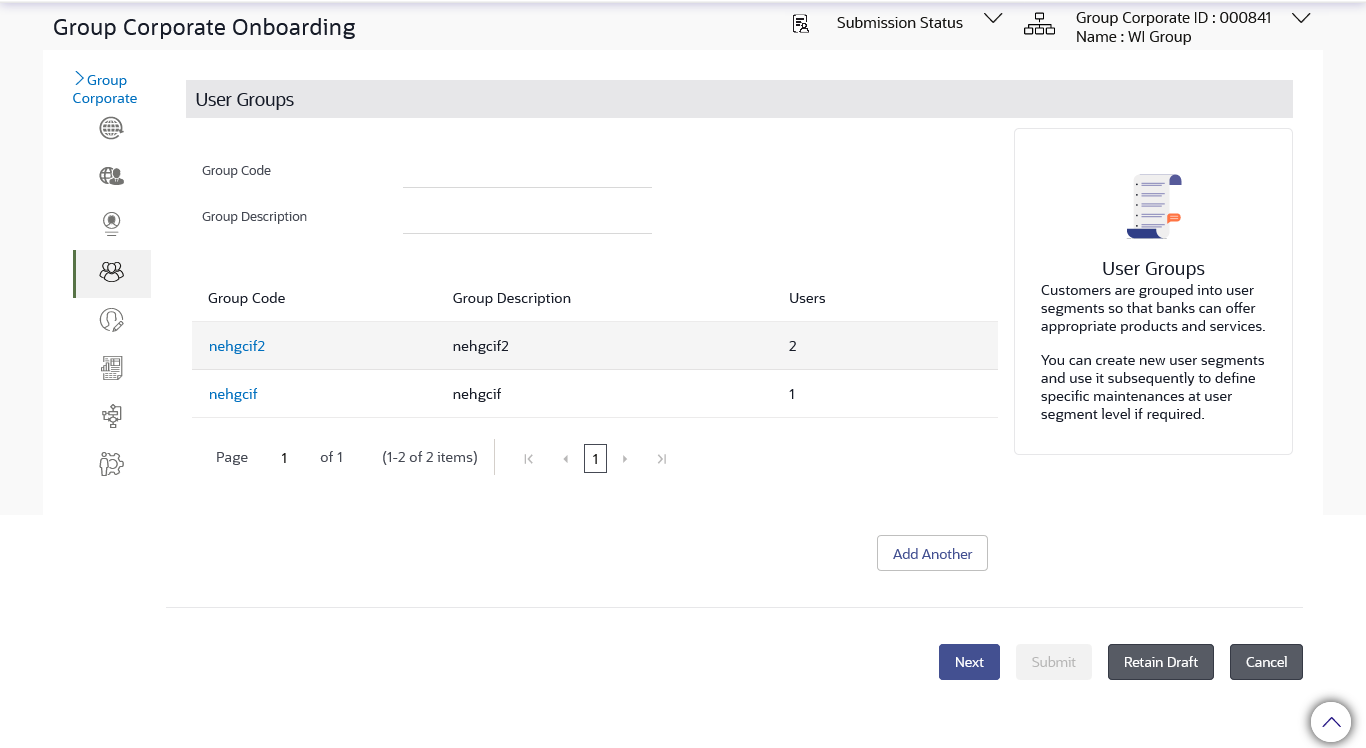Viewport: 1366px width, 748px height.
Task: Open the globe-with-user sidebar step
Action: [x=111, y=176]
